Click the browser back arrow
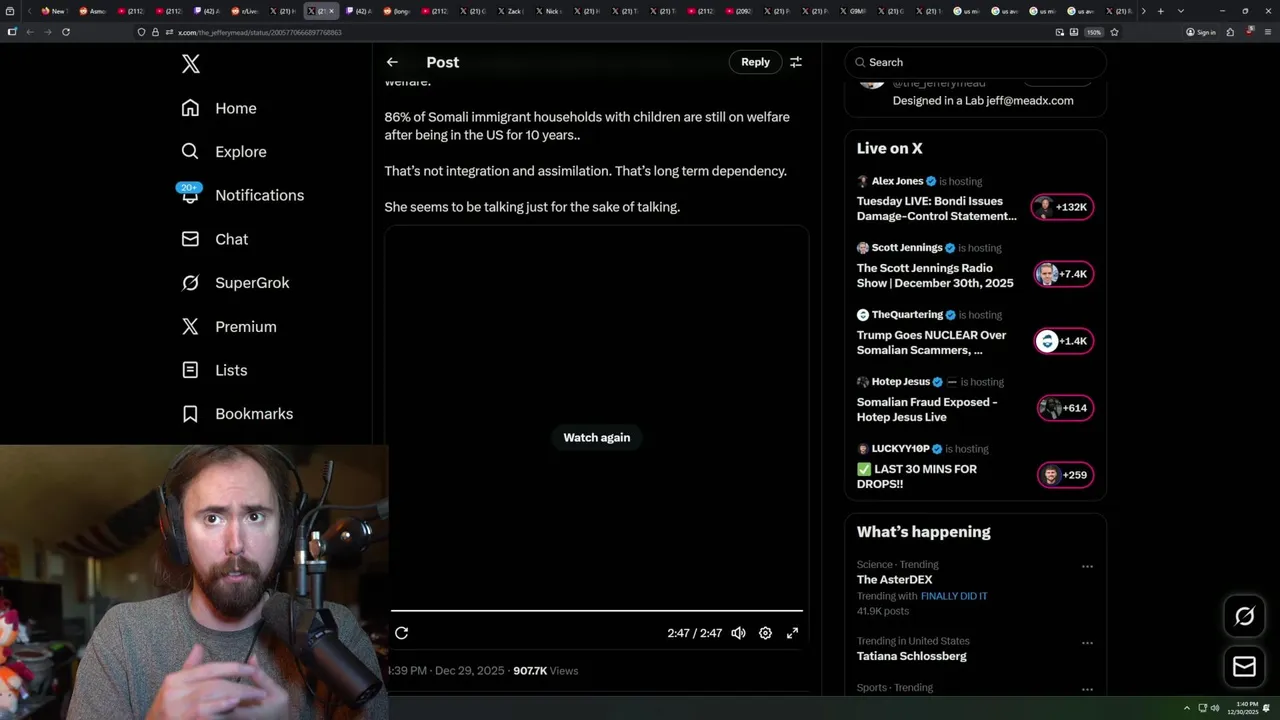The width and height of the screenshot is (1280, 720). (x=30, y=32)
